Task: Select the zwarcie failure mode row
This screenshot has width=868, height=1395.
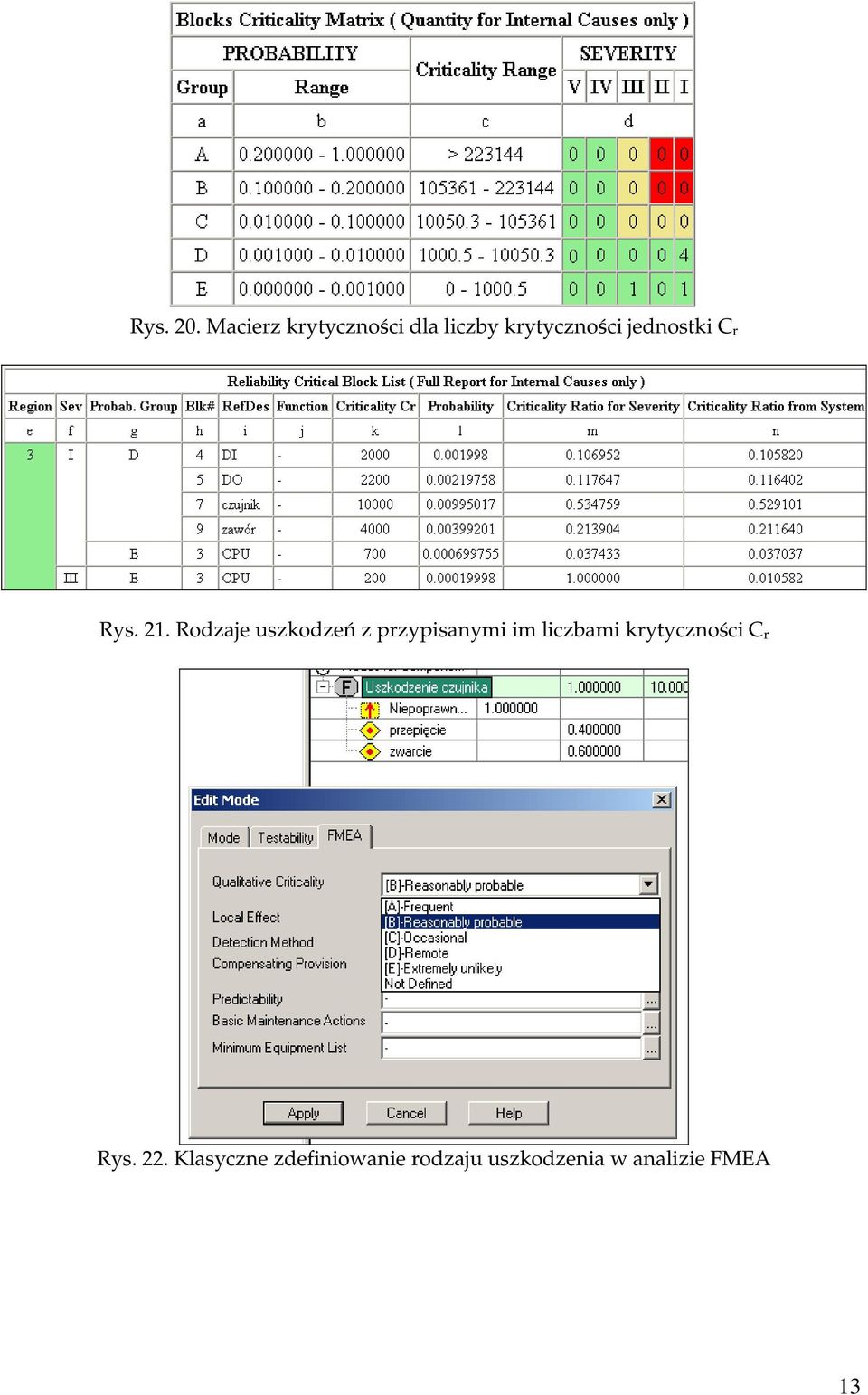Action: (410, 751)
